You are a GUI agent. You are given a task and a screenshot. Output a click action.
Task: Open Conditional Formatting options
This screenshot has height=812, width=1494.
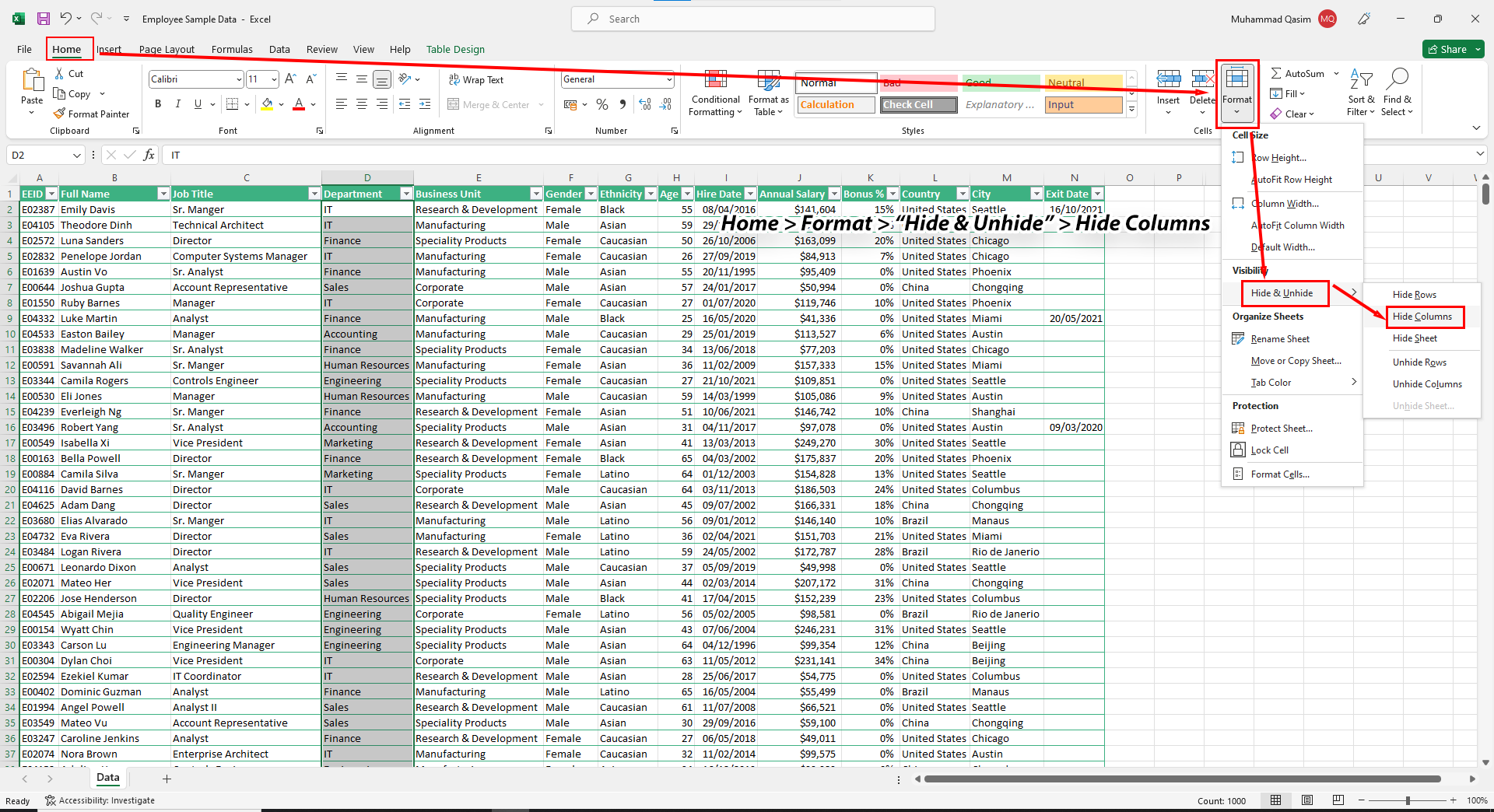(714, 93)
